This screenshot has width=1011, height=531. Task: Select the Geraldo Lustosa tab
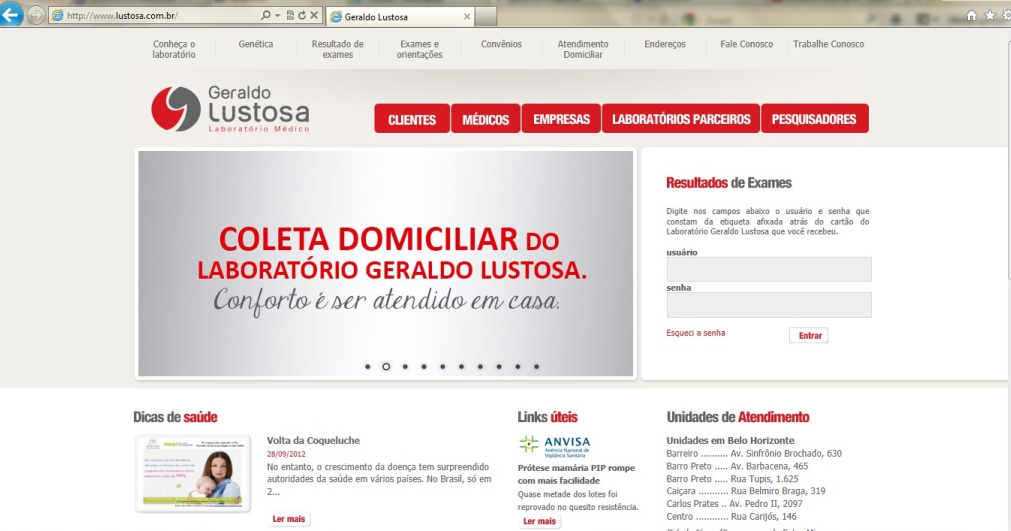click(400, 17)
